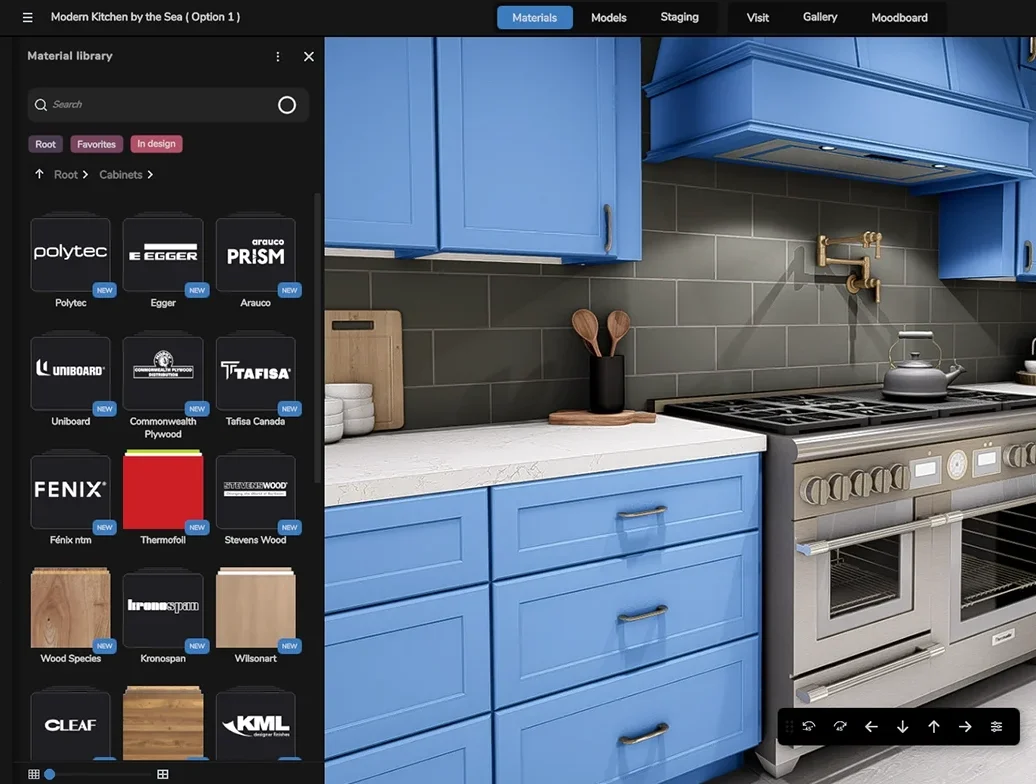Screen dimensions: 1036x784
Task: Move camera left arrow
Action: 871,727
